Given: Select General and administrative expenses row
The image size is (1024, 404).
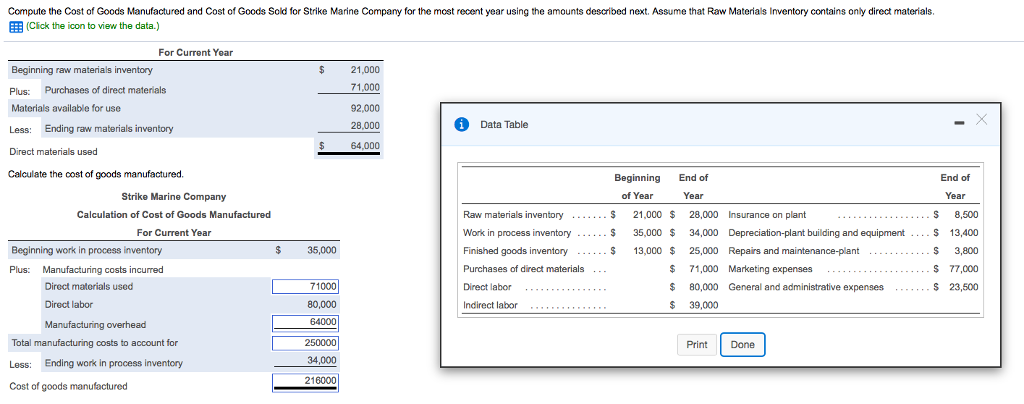Looking at the screenshot, I should pyautogui.click(x=853, y=287).
